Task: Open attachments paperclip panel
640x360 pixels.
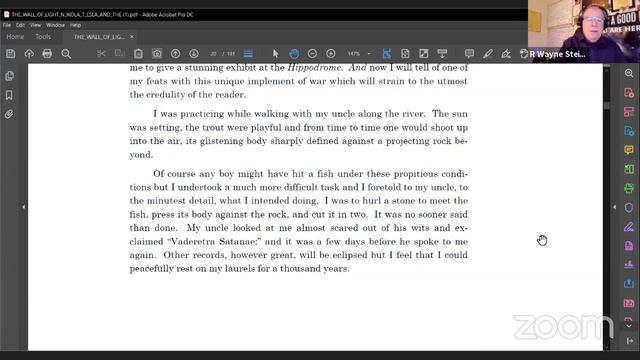Action: [x=9, y=114]
